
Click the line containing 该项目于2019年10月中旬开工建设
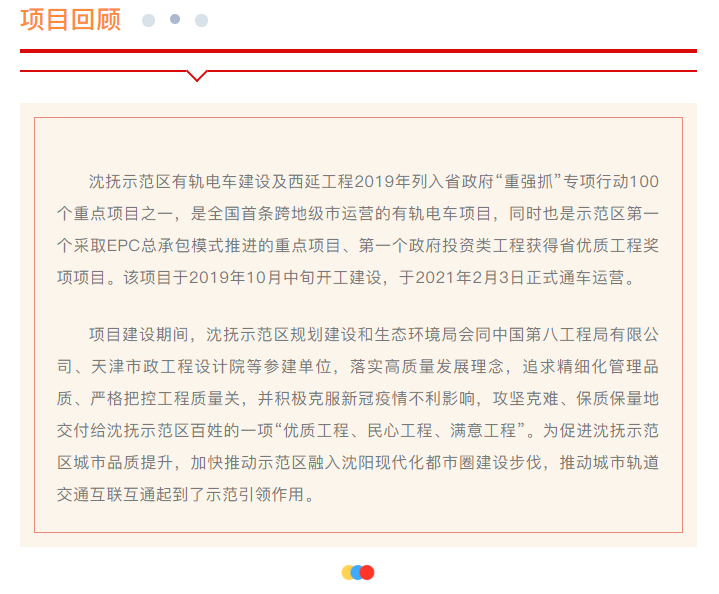(x=346, y=278)
